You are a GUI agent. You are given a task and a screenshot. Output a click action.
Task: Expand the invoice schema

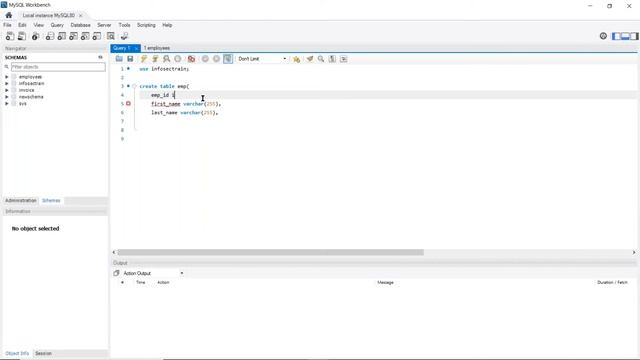pyautogui.click(x=7, y=90)
